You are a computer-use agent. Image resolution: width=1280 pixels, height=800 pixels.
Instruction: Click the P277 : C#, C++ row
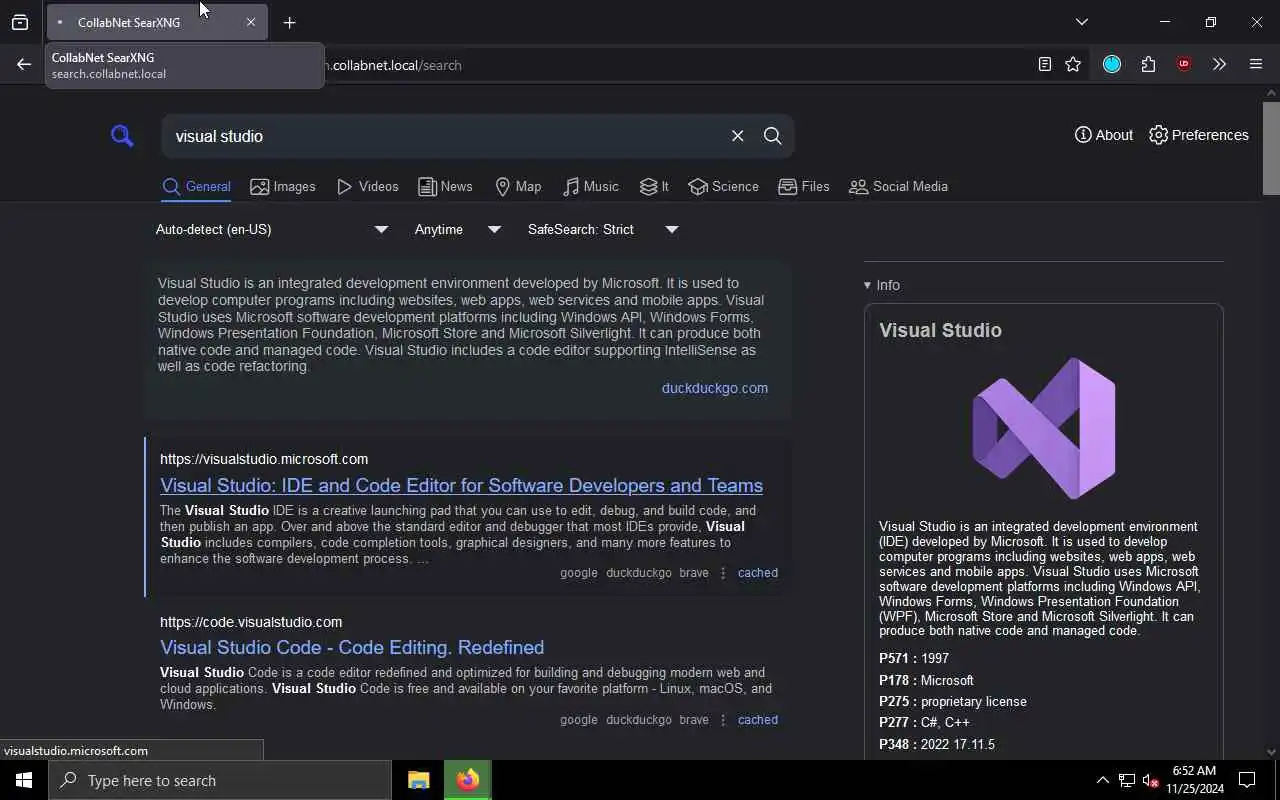click(925, 722)
